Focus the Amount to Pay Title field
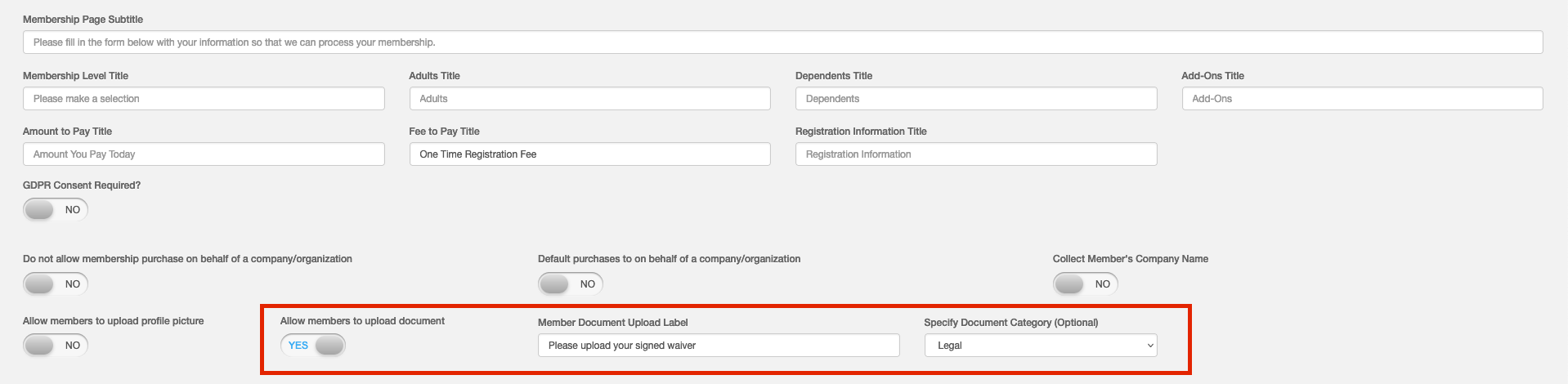 [204, 154]
